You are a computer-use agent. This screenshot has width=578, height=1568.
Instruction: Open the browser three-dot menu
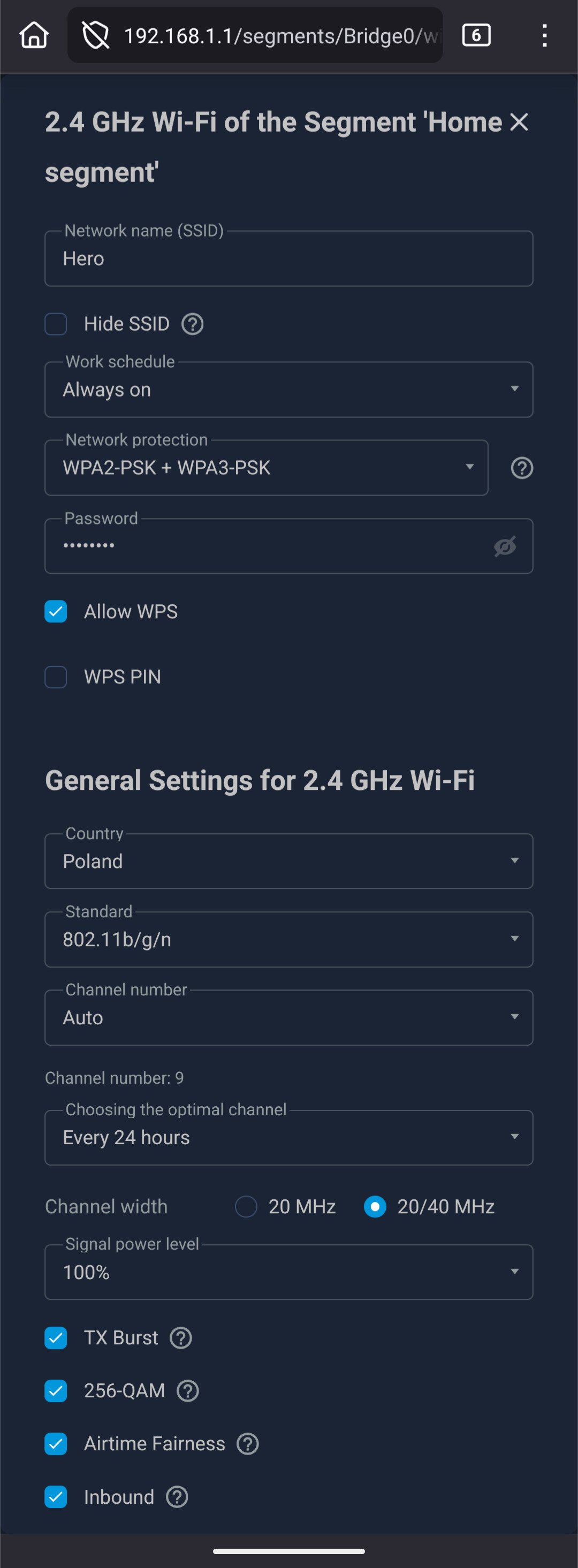coord(544,35)
